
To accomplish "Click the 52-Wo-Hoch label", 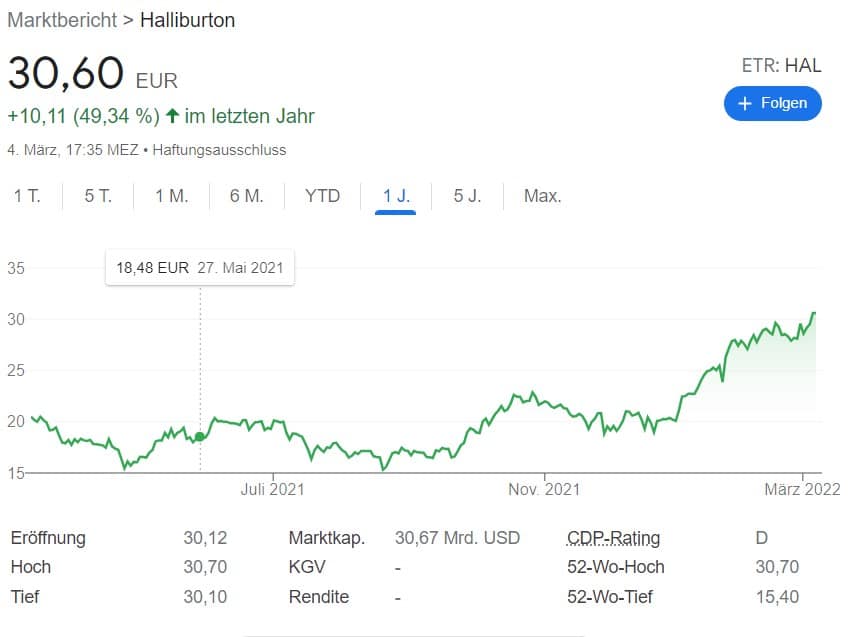I will coord(615,567).
